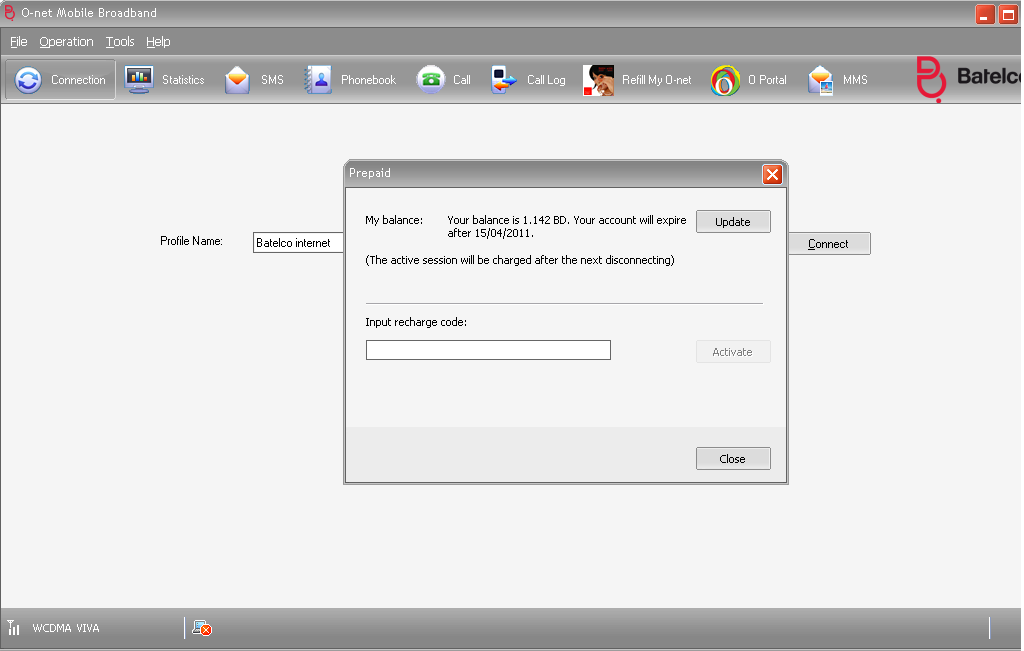Click the Profile Name field showing Batelco internet
The height and width of the screenshot is (651, 1024).
pos(298,242)
